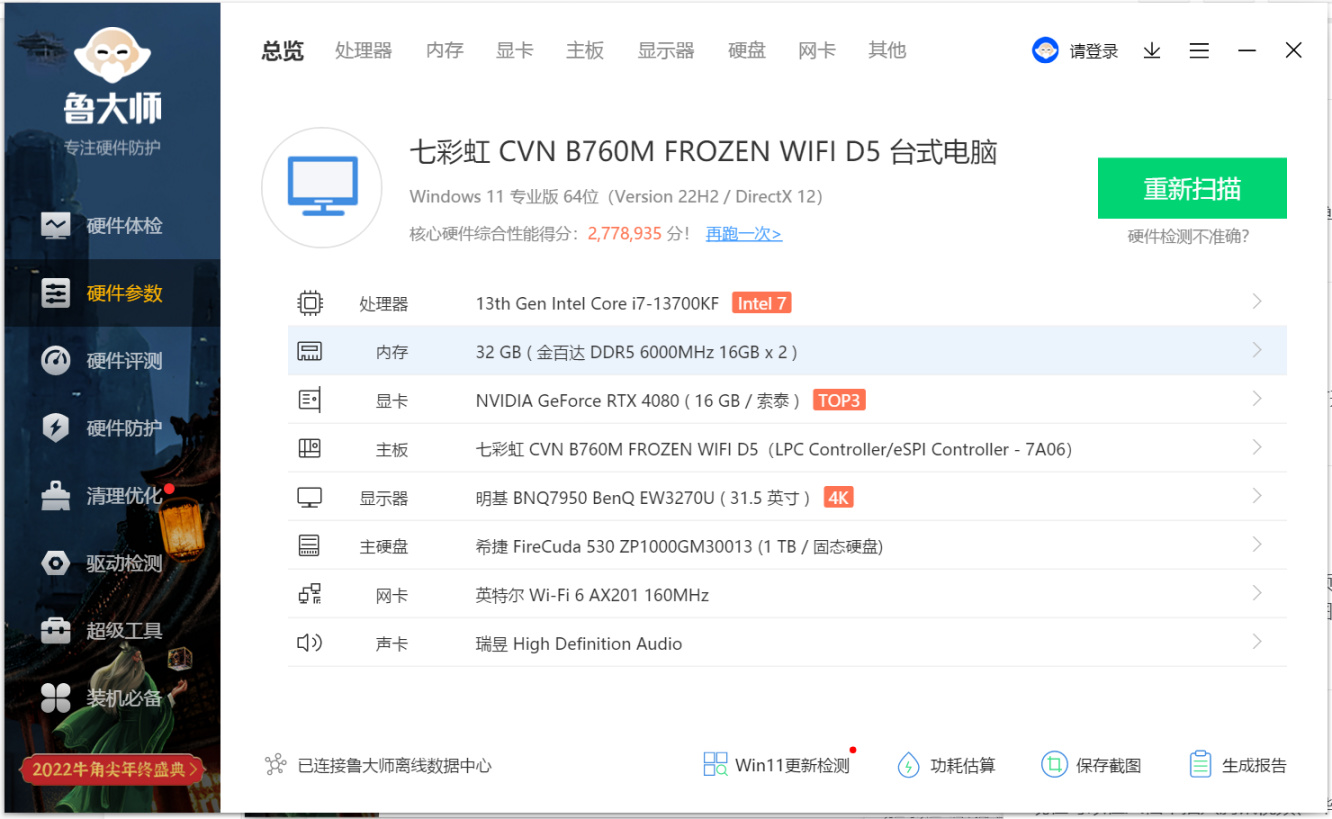1332x819 pixels.
Task: Open 超级工具 toolbox icon
Action: pos(56,630)
